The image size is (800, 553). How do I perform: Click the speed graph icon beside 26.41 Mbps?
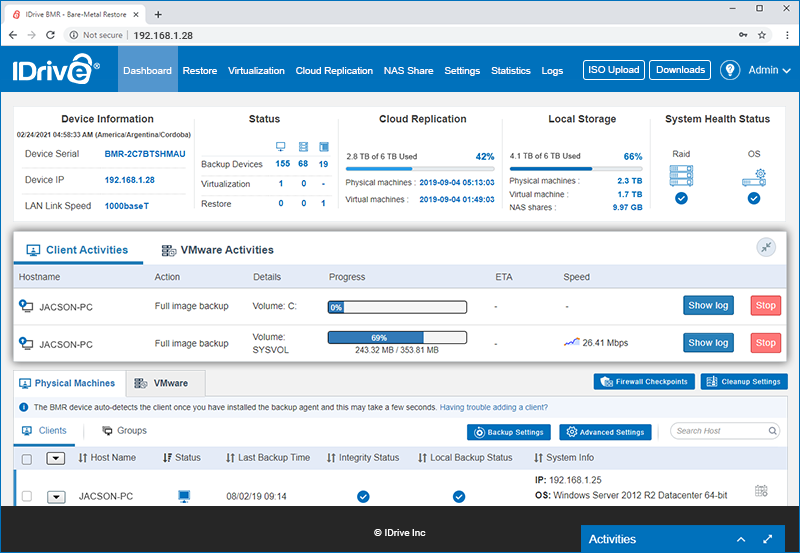pyautogui.click(x=571, y=342)
